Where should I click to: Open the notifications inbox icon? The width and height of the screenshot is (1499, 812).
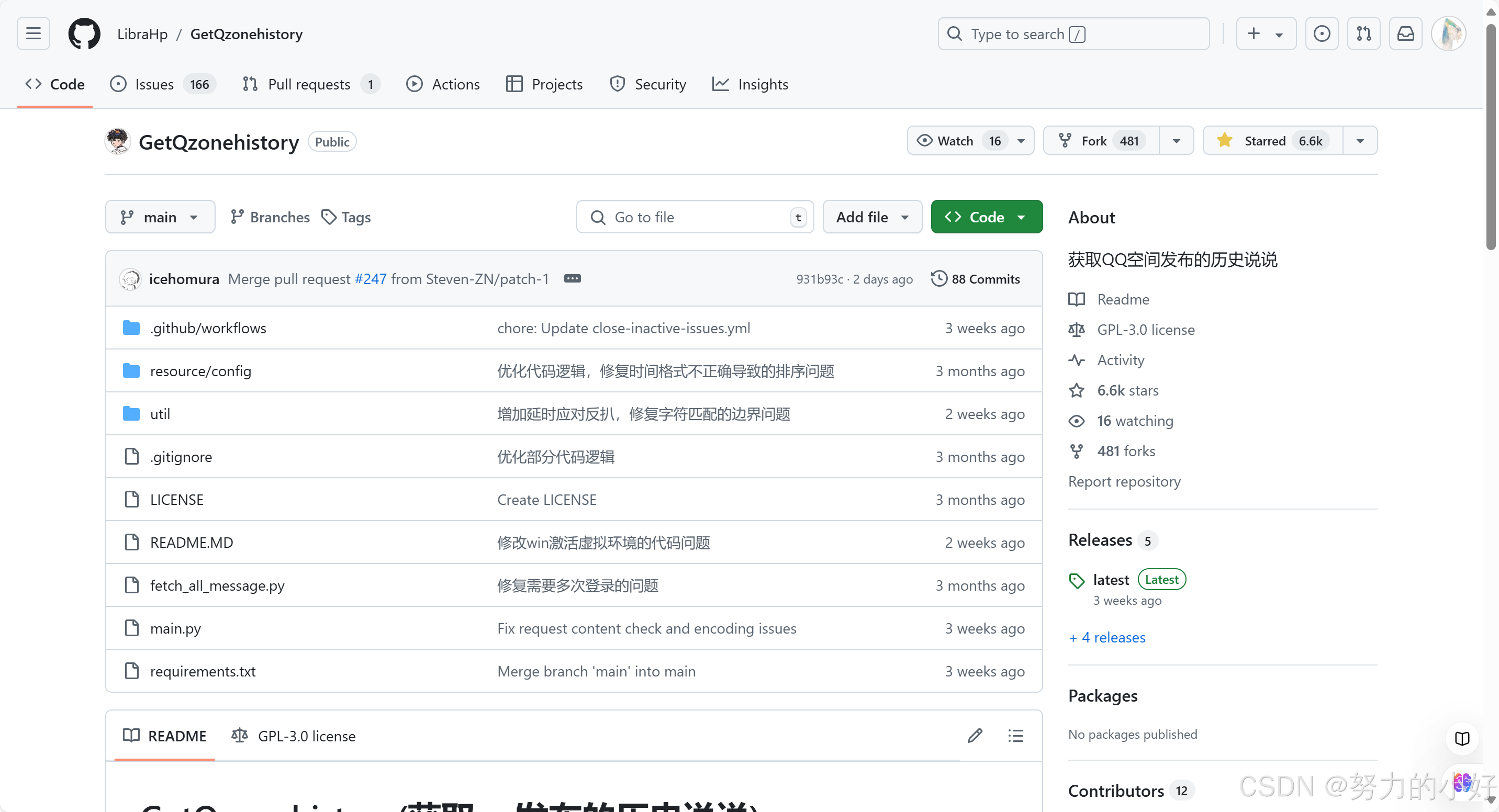(x=1405, y=33)
